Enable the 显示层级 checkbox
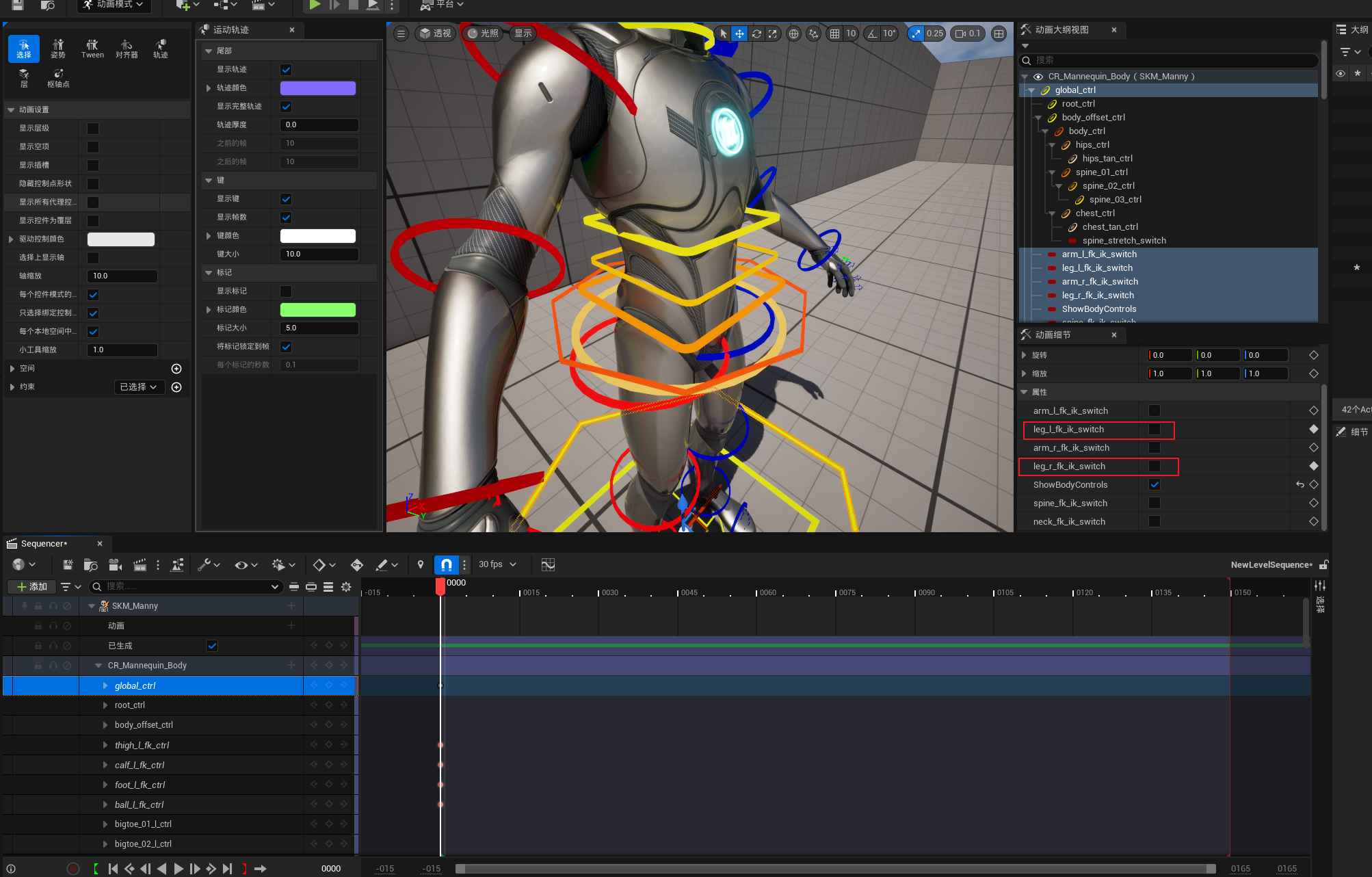1372x877 pixels. pyautogui.click(x=93, y=129)
